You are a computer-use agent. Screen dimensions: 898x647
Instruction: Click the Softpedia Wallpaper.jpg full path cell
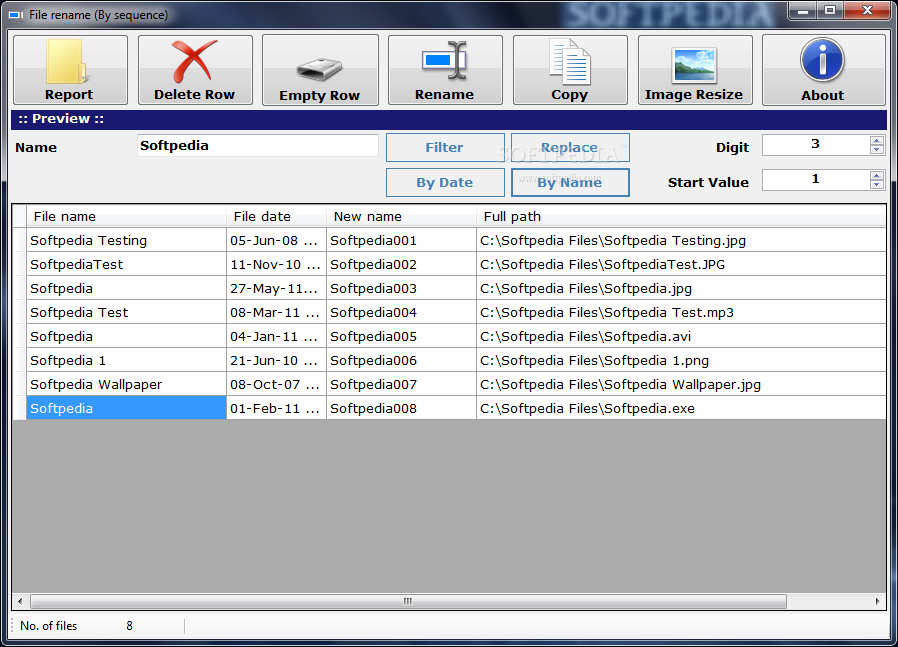[681, 385]
